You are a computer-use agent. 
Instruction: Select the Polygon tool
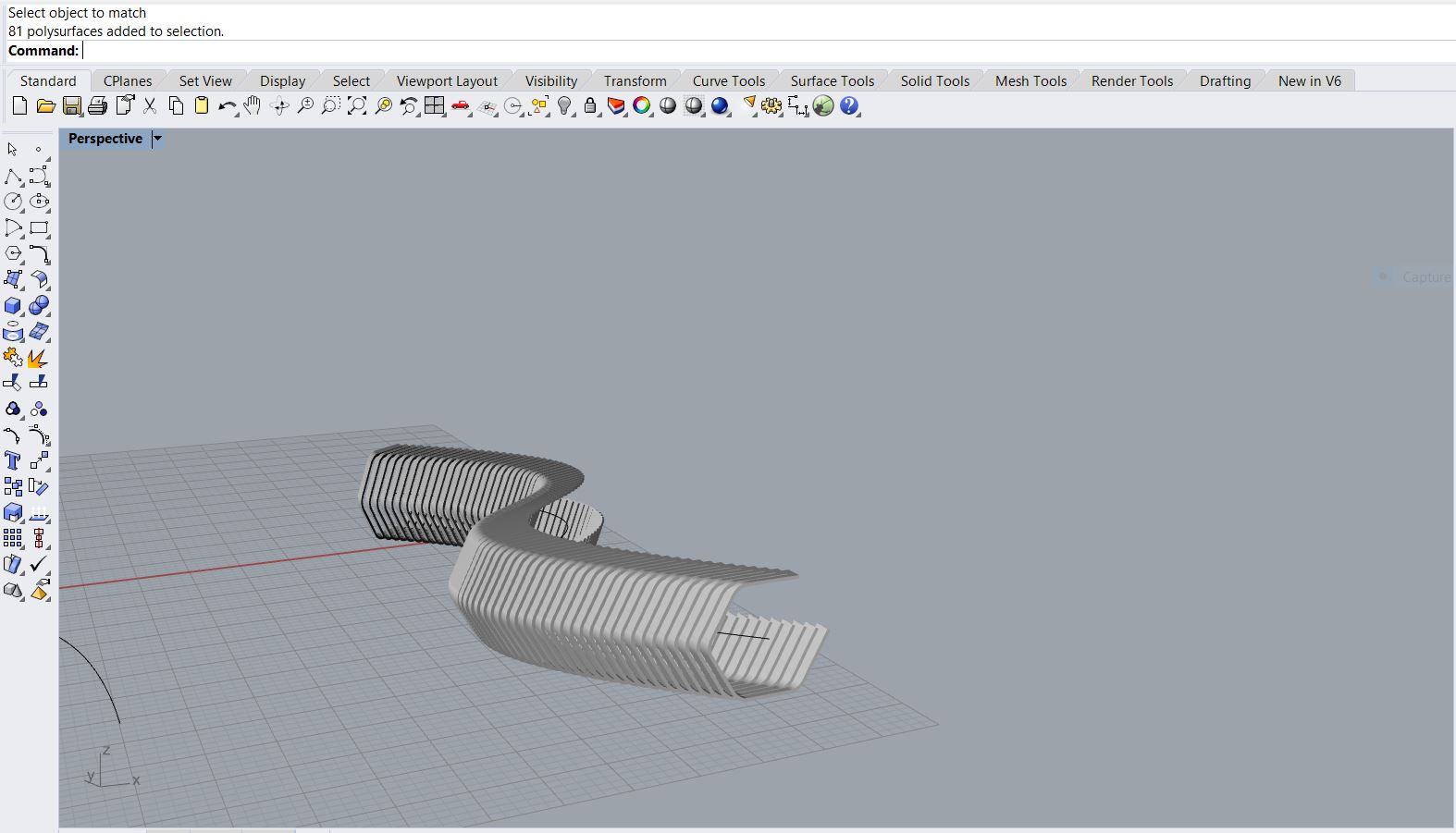pos(13,253)
